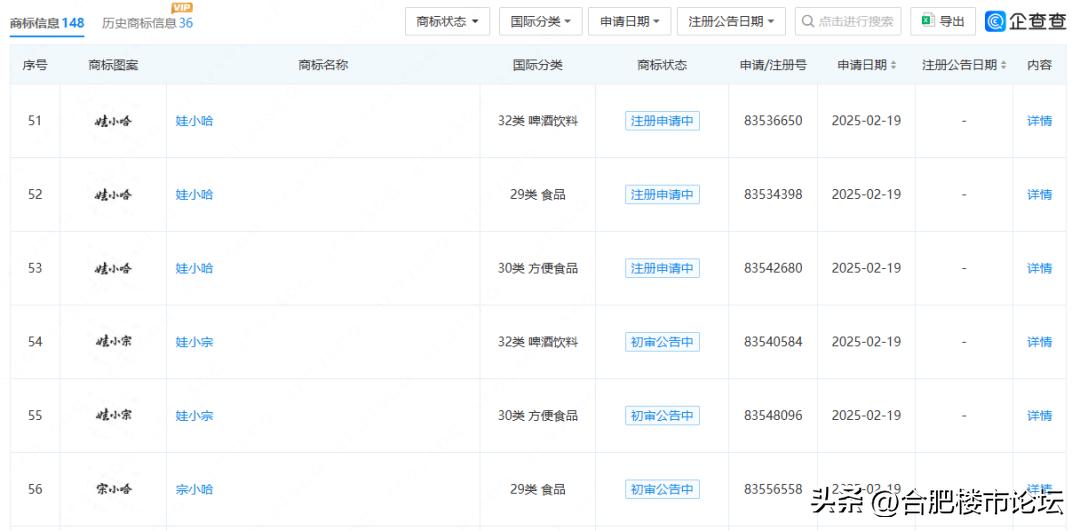Click trademark image thumbnail in row 55
Screen dimensions: 1080x531
[113, 415]
